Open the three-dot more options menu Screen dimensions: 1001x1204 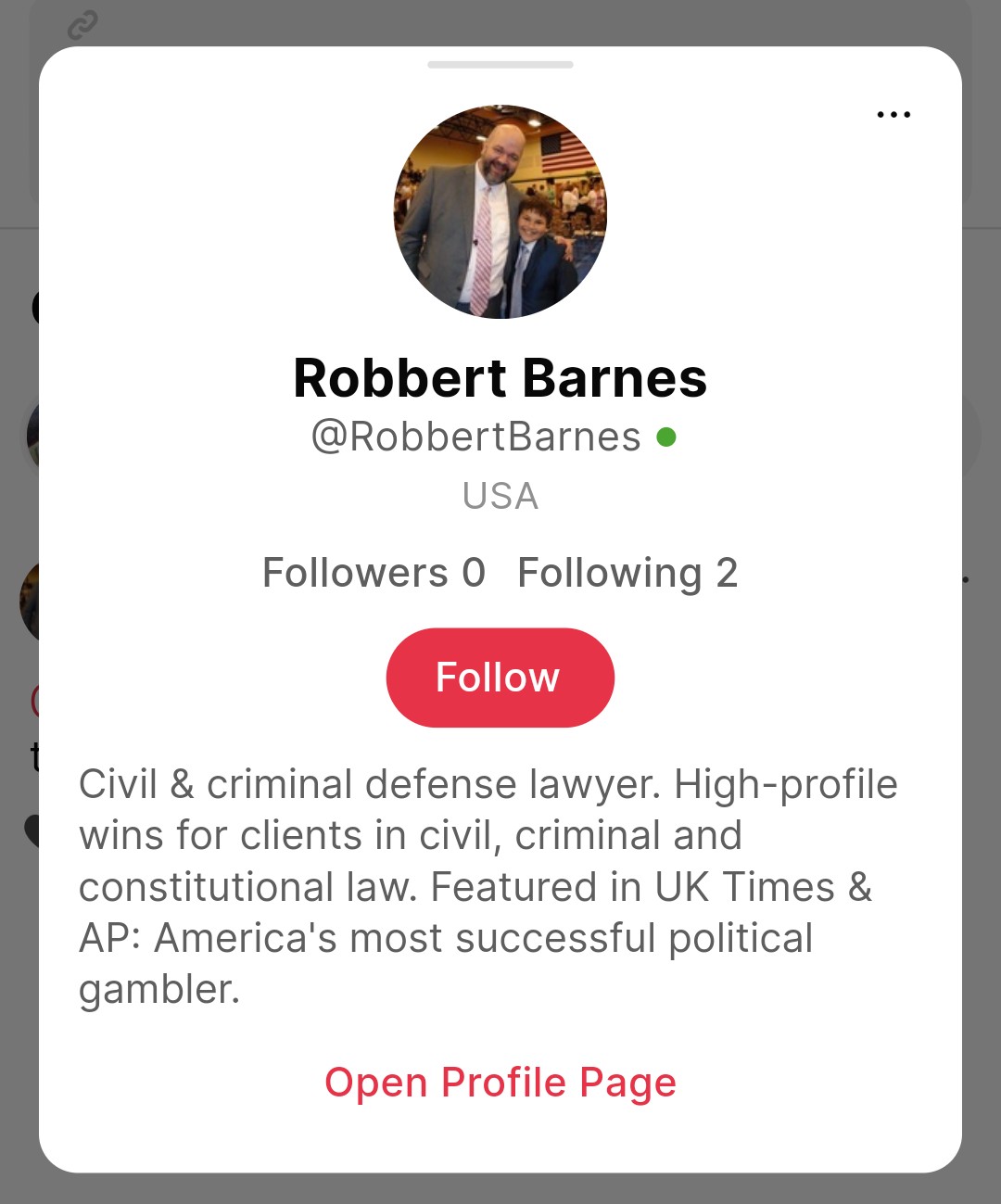(893, 115)
